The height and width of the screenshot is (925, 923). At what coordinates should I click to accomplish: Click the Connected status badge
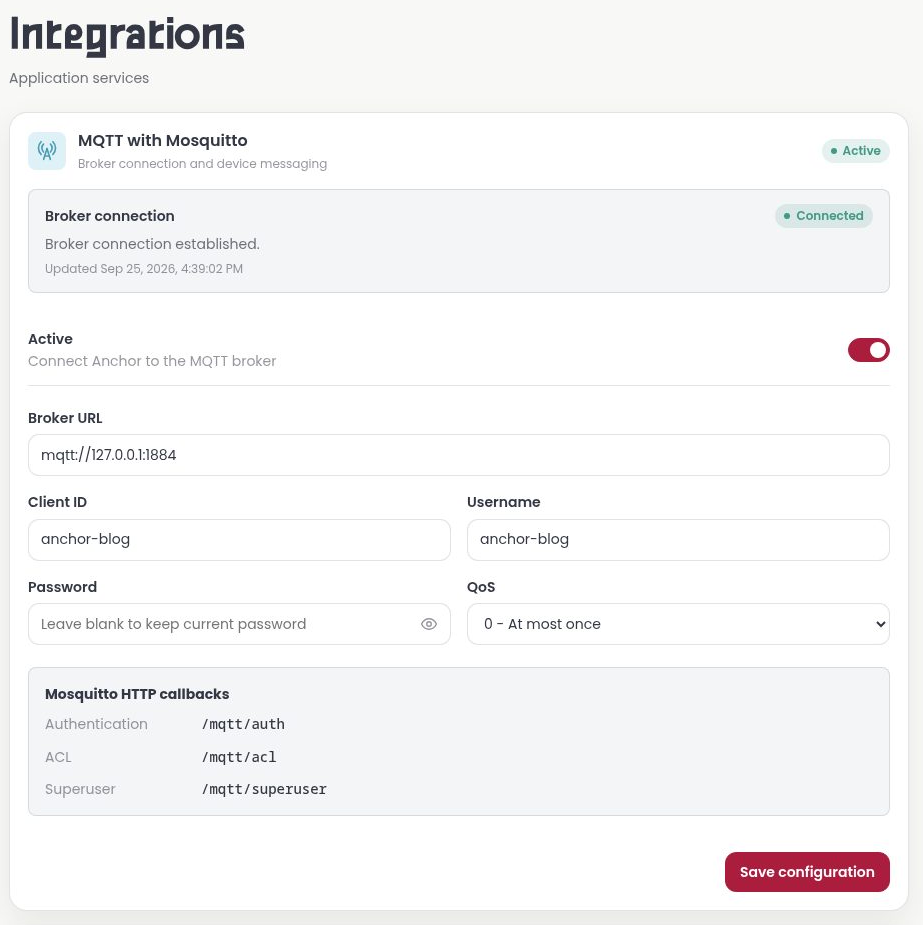click(x=823, y=216)
